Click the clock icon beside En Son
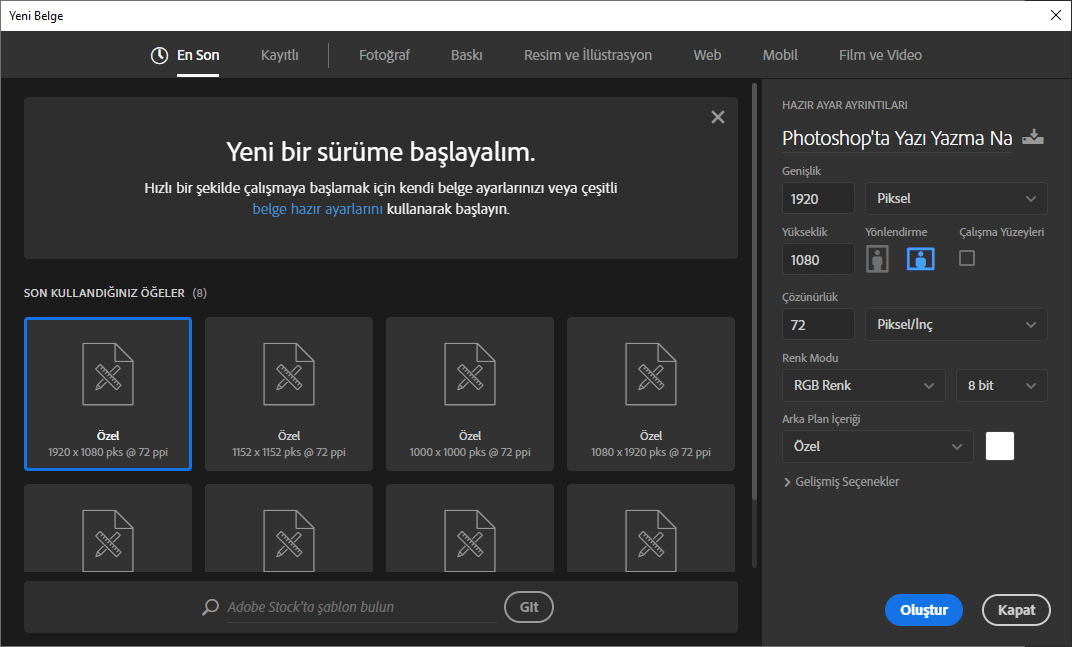Image resolution: width=1072 pixels, height=647 pixels. pyautogui.click(x=159, y=55)
